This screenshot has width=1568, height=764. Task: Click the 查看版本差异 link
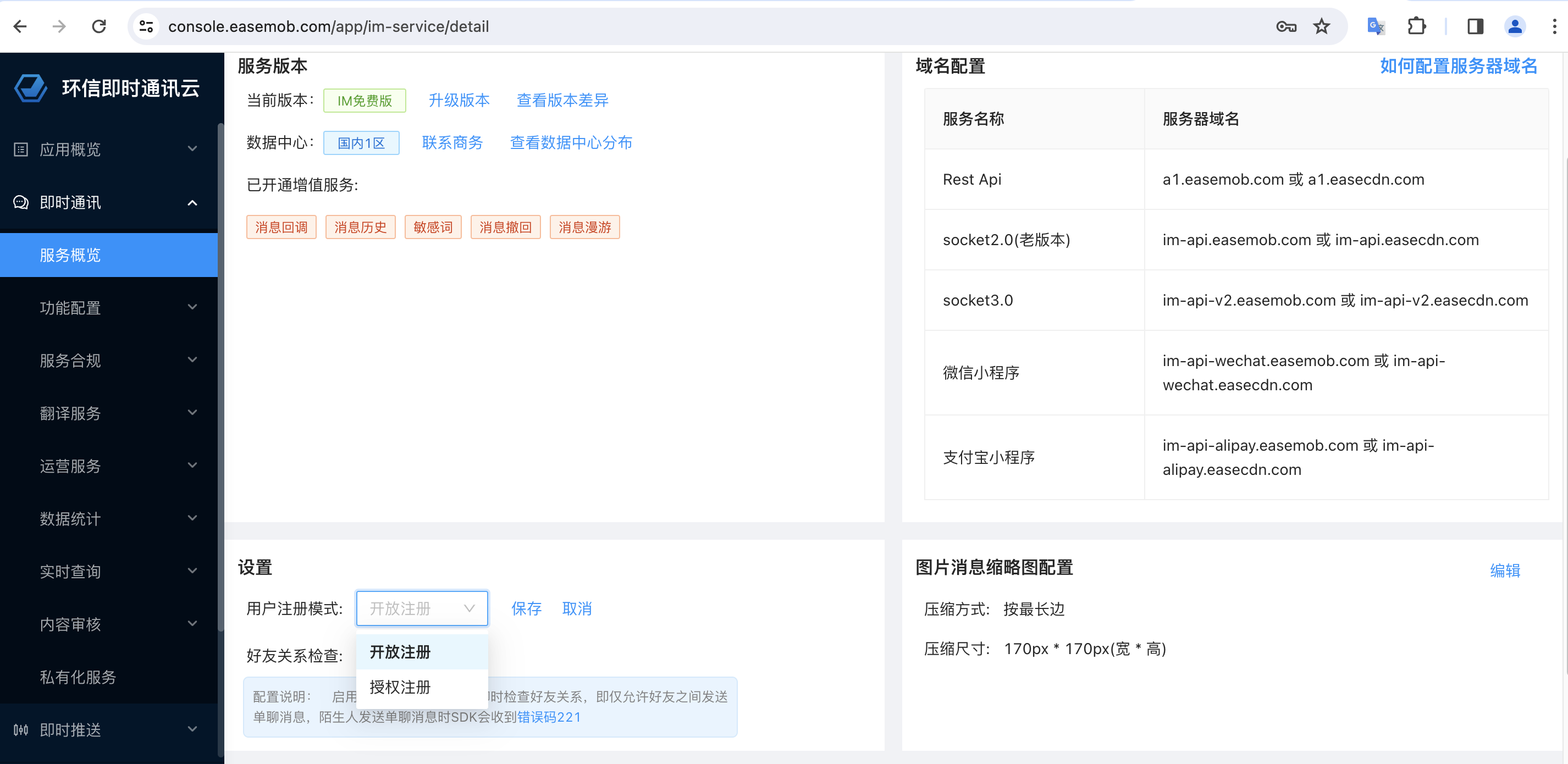point(562,101)
